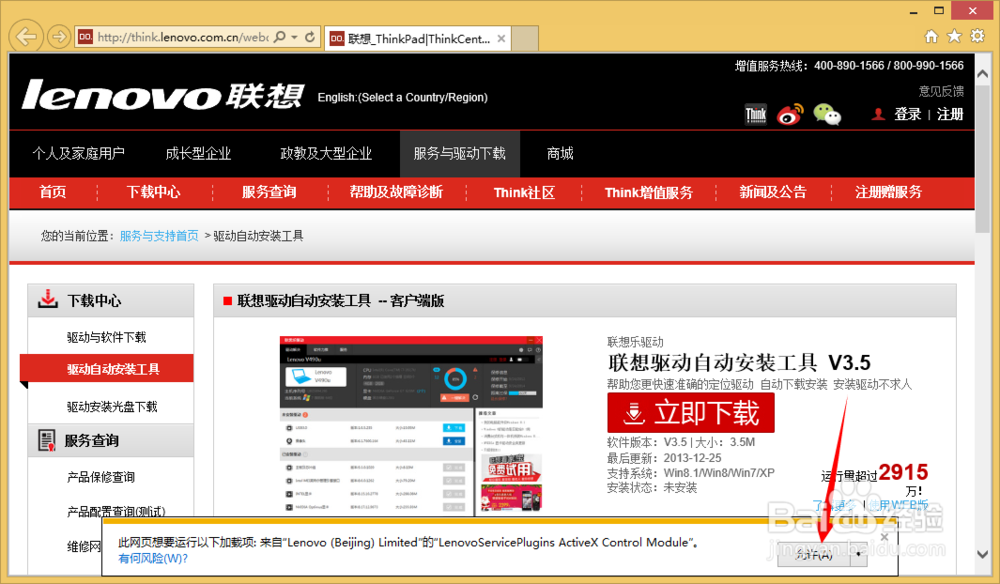
Task: Close the 联想_ThinkPad|ThinkCent... tab
Action: (x=501, y=38)
